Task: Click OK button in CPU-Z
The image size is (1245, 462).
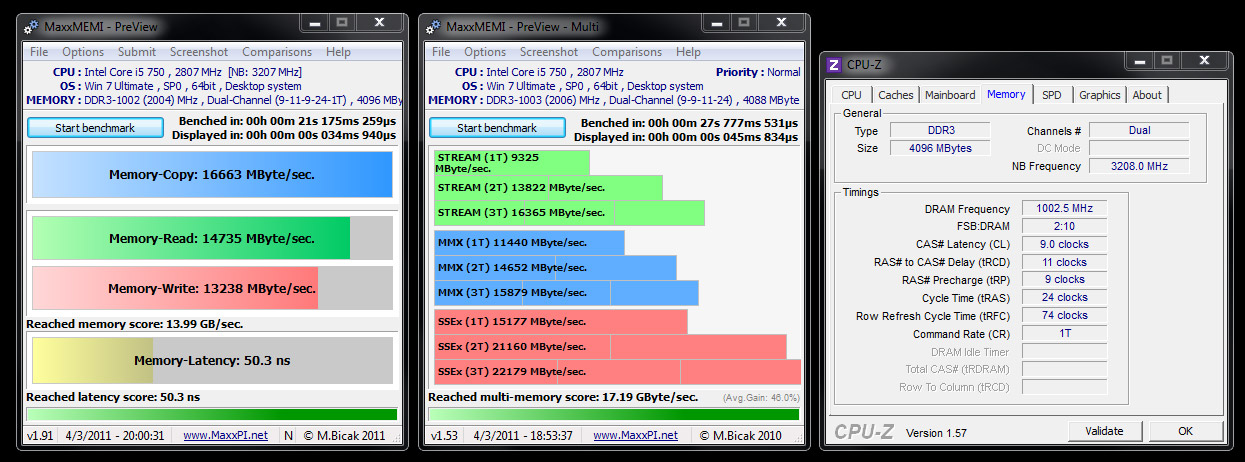Action: click(x=1185, y=431)
